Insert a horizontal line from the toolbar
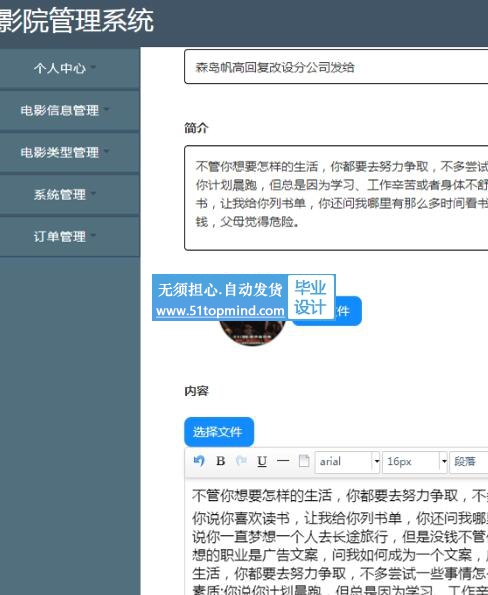Viewport: 488px width, 595px height. coord(283,461)
